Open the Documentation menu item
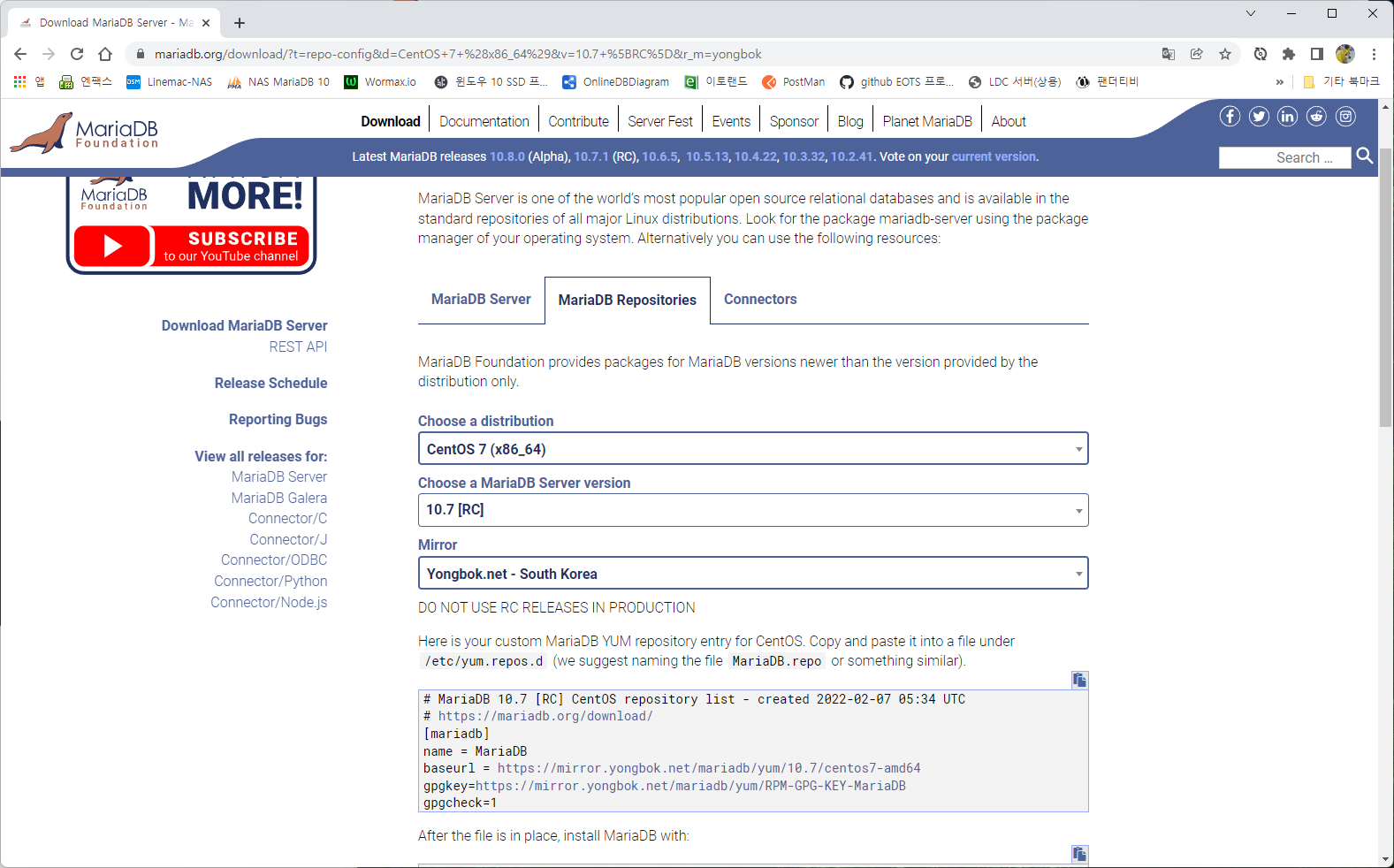 [484, 122]
